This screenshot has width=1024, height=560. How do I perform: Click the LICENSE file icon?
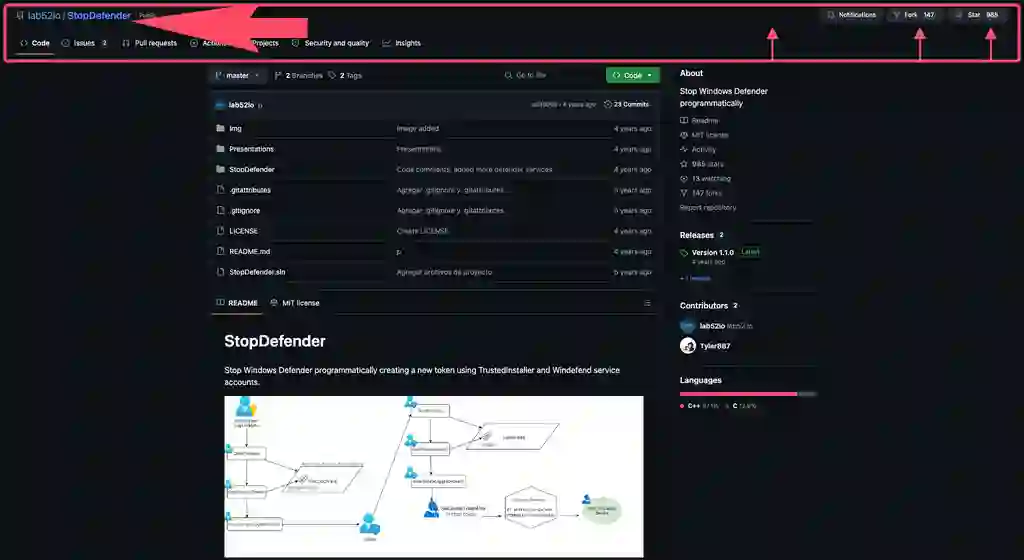click(220, 231)
